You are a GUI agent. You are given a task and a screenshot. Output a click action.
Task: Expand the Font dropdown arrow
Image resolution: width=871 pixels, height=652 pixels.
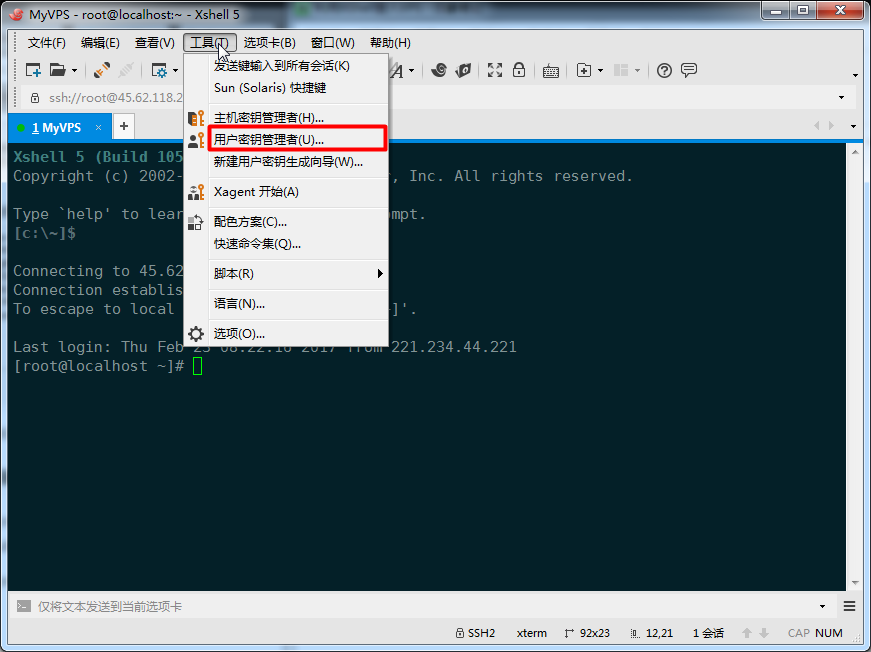click(x=412, y=71)
